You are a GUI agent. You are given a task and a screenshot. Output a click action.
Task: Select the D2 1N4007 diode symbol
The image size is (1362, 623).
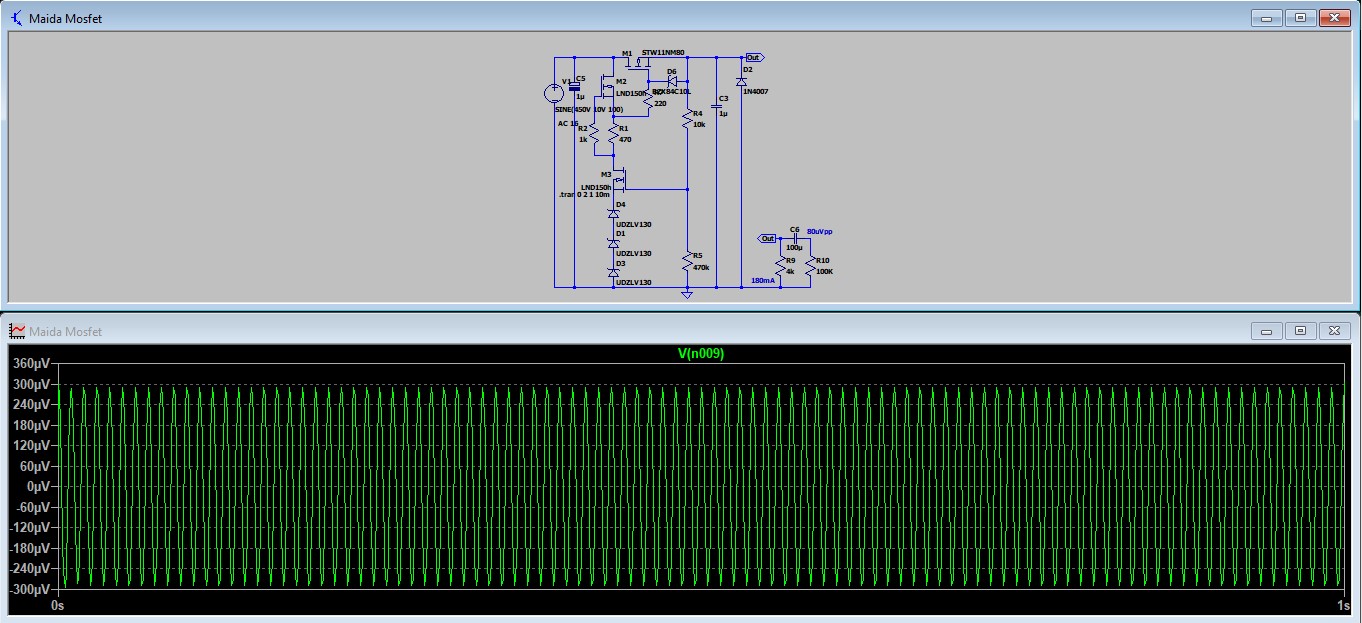741,82
